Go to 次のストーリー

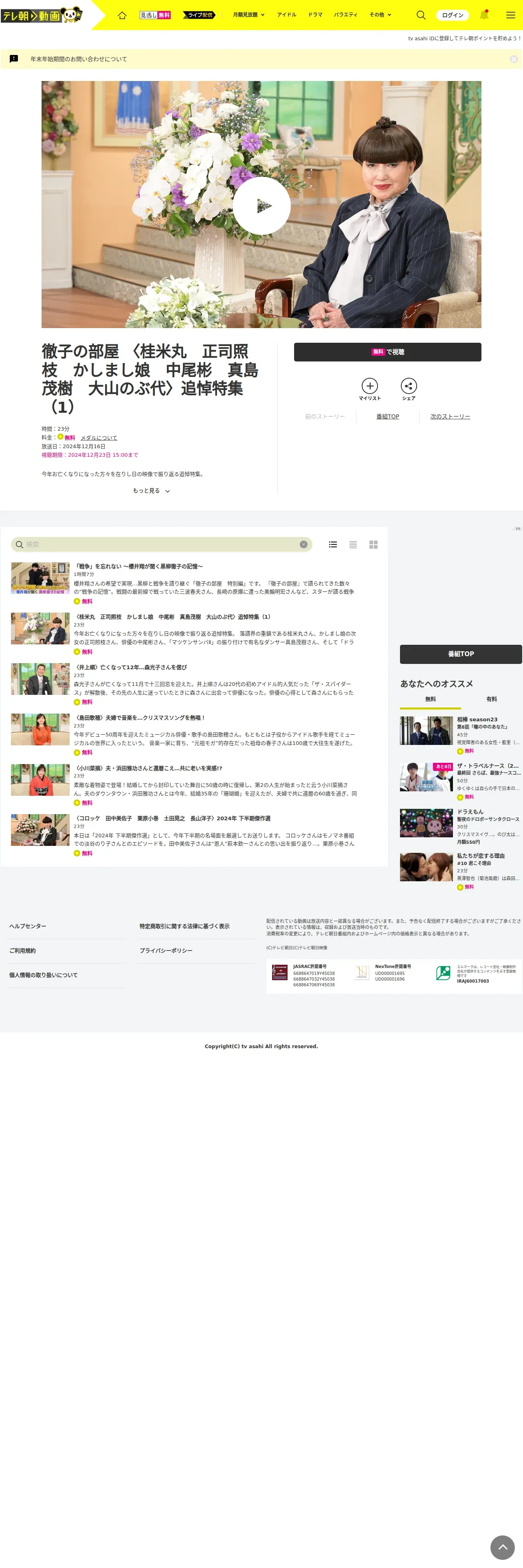click(x=450, y=416)
